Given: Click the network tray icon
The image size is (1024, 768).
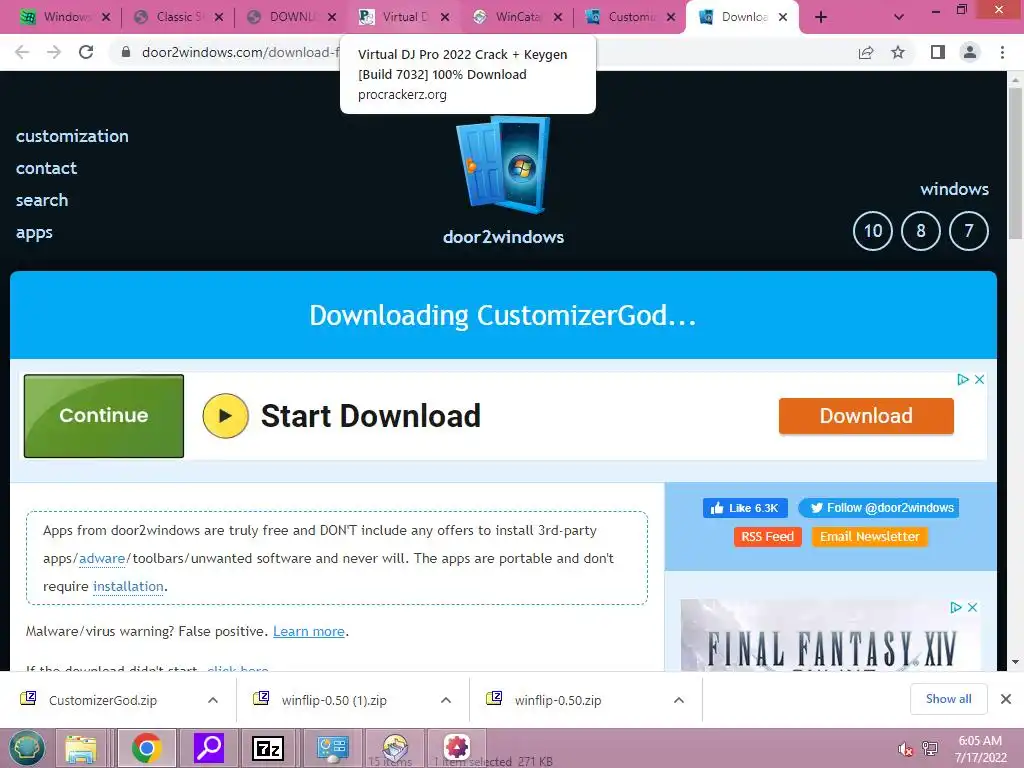Looking at the screenshot, I should click(930, 748).
